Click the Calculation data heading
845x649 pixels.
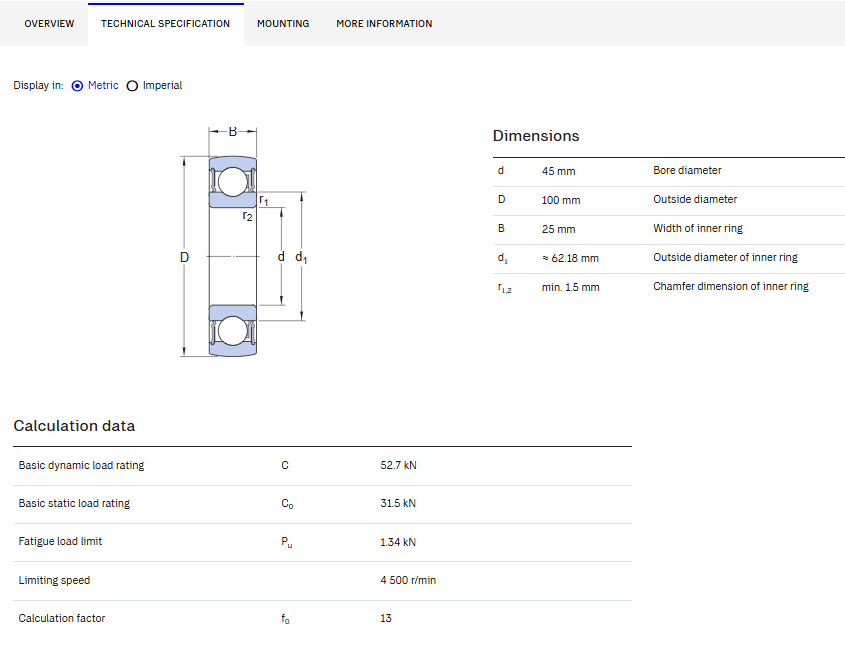point(74,426)
